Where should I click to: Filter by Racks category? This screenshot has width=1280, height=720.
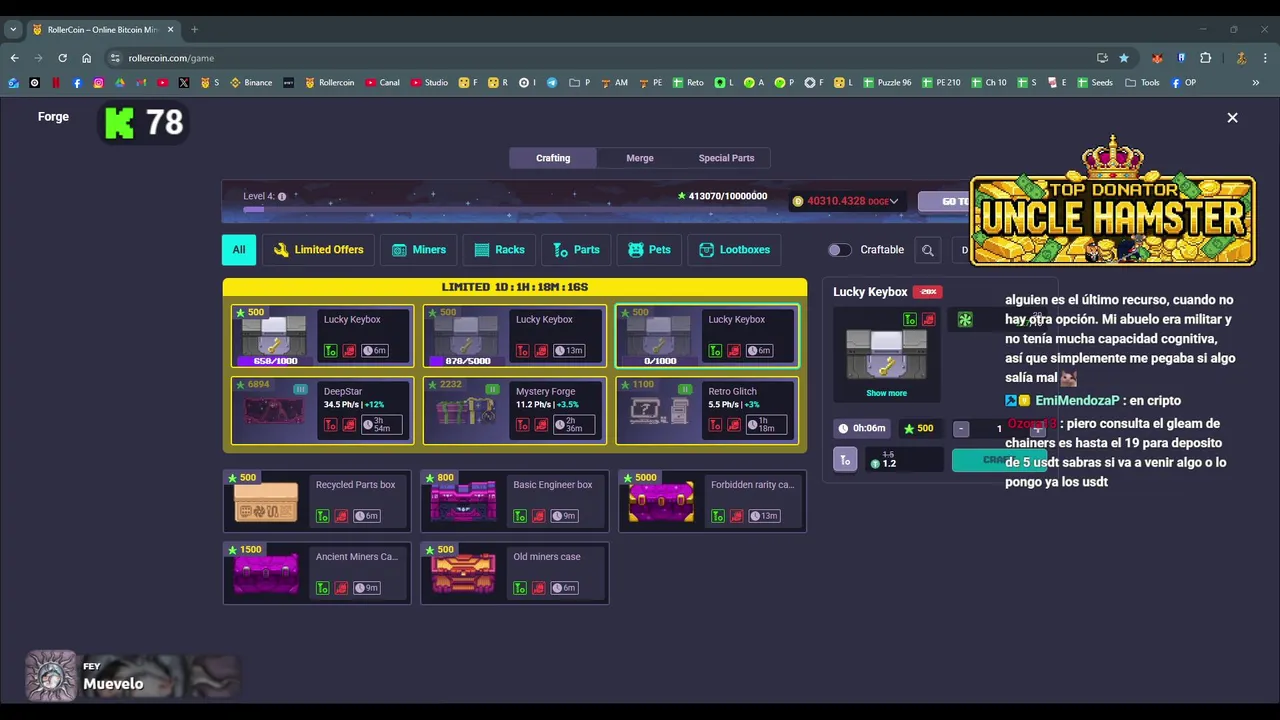coord(500,250)
